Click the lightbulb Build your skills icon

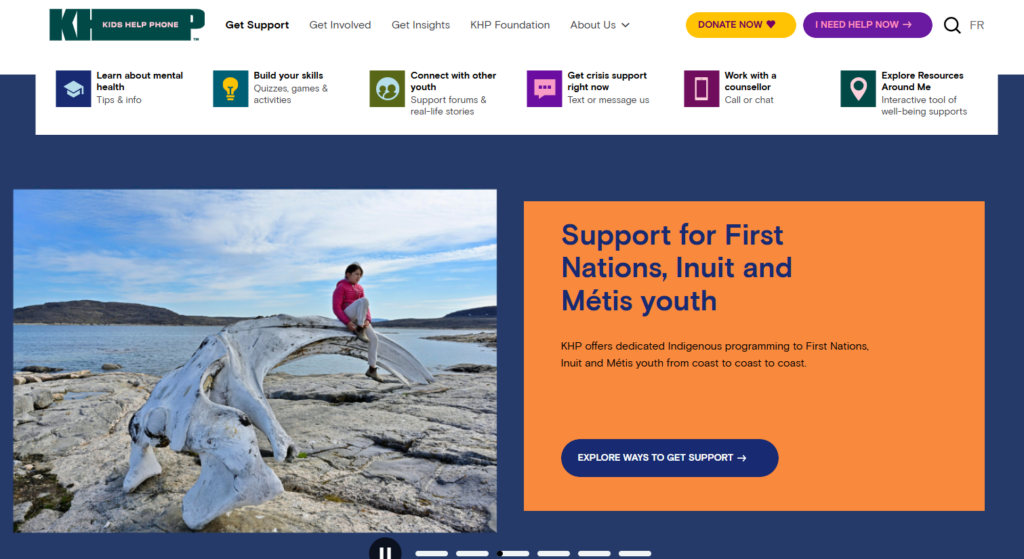pyautogui.click(x=231, y=88)
